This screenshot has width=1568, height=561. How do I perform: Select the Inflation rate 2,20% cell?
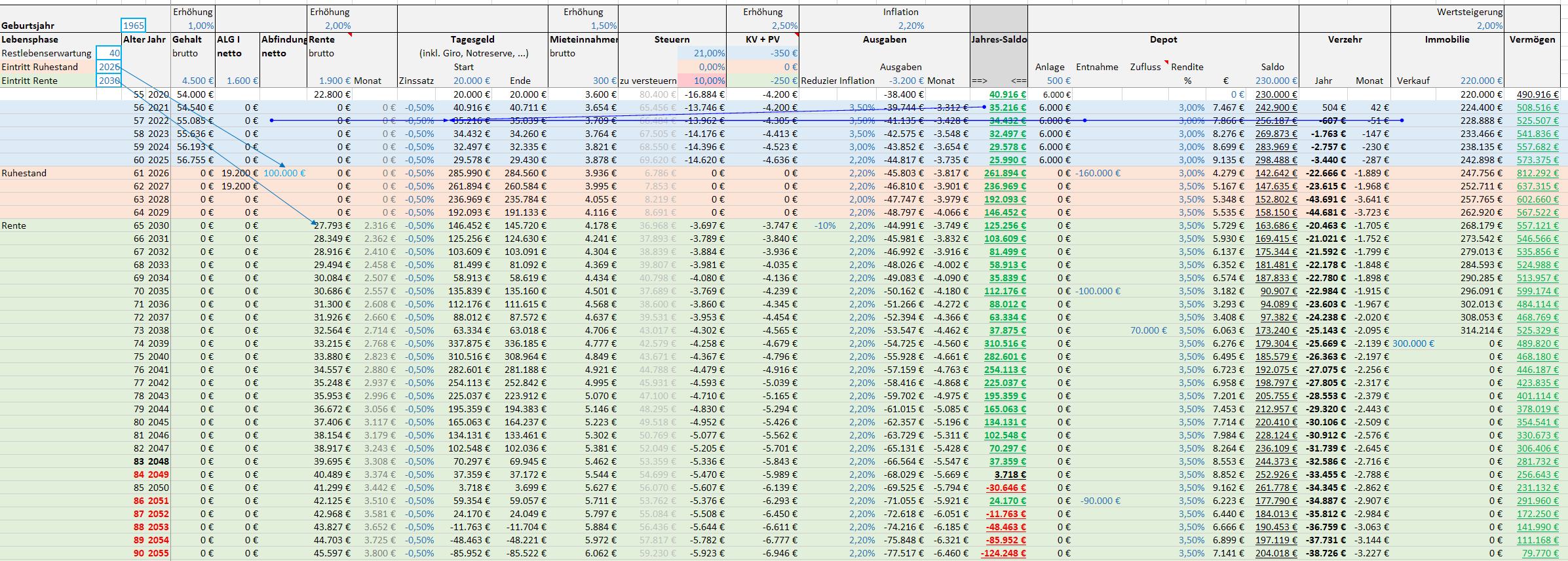(x=910, y=26)
